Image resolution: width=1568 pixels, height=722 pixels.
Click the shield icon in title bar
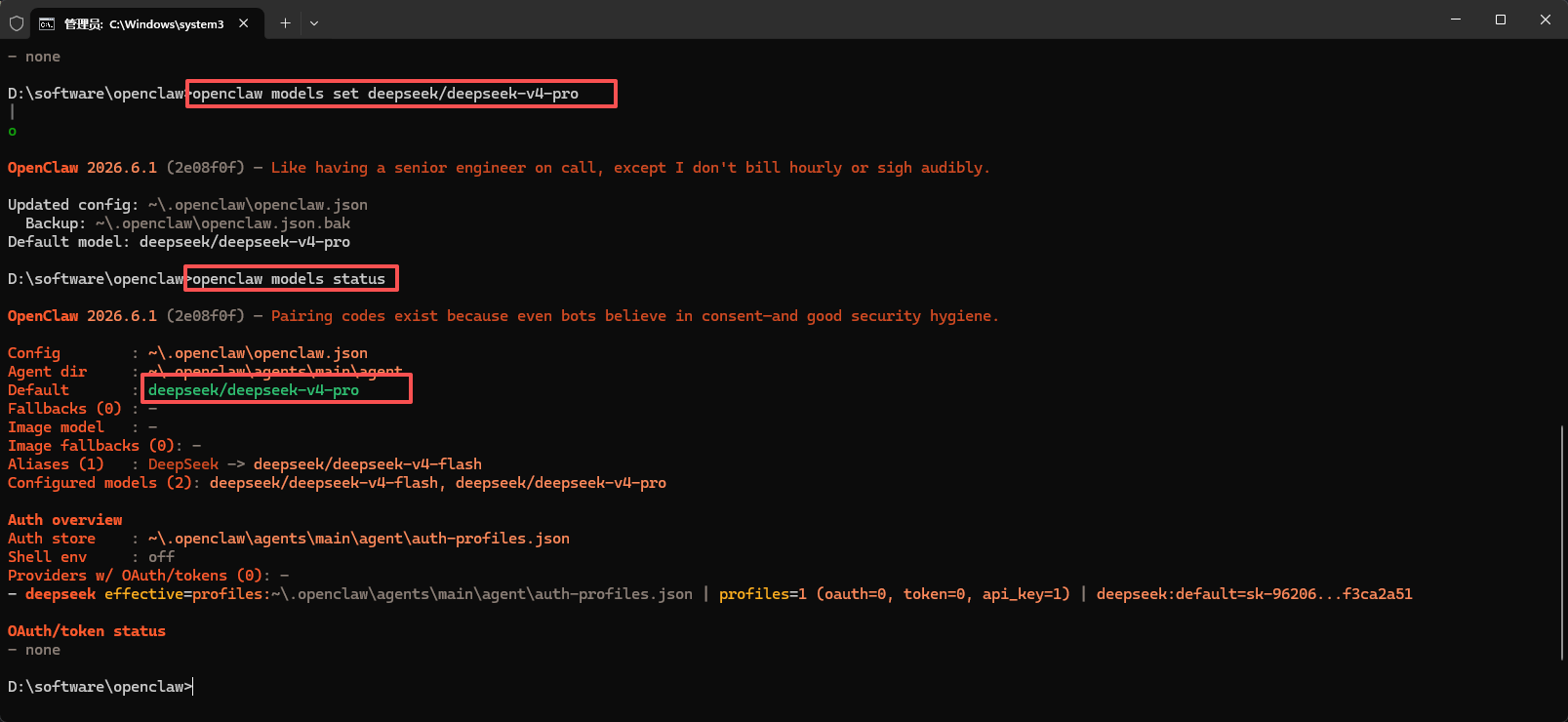coord(17,22)
